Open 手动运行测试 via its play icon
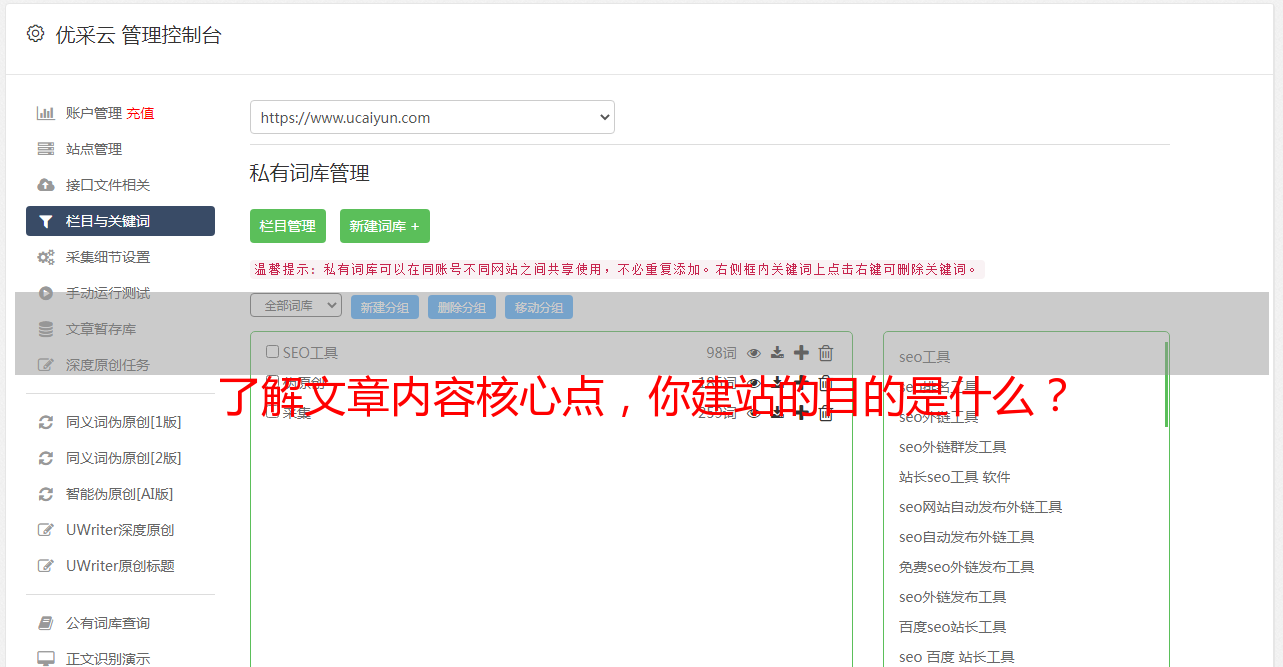The height and width of the screenshot is (667, 1283). pos(45,293)
